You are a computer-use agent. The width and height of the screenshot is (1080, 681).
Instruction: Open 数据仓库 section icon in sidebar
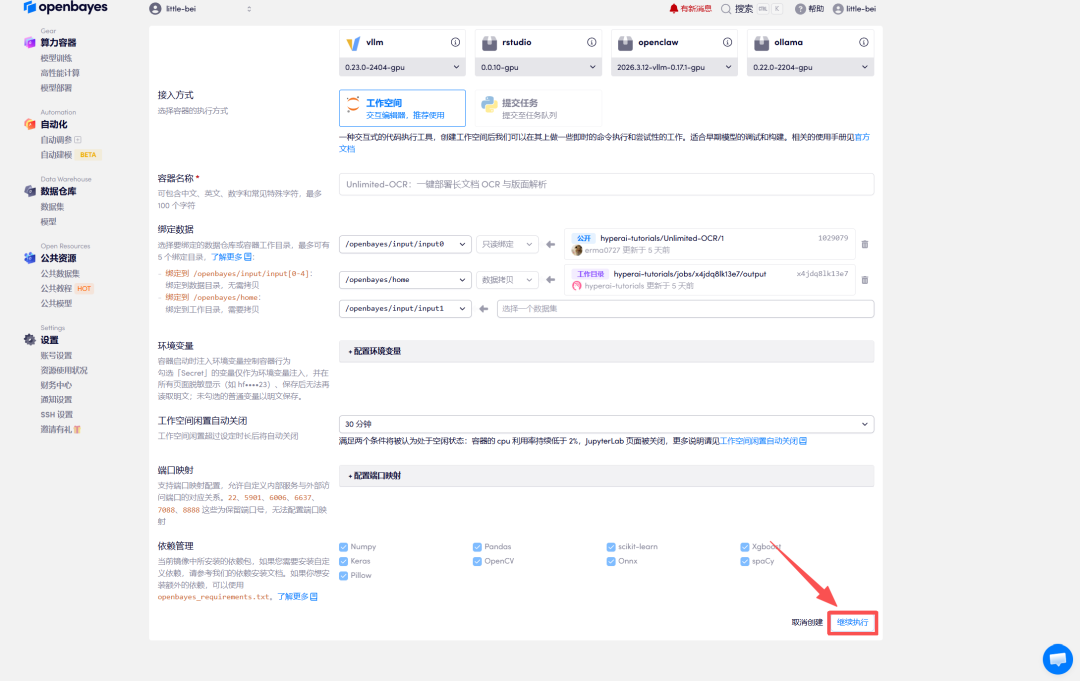coord(30,191)
